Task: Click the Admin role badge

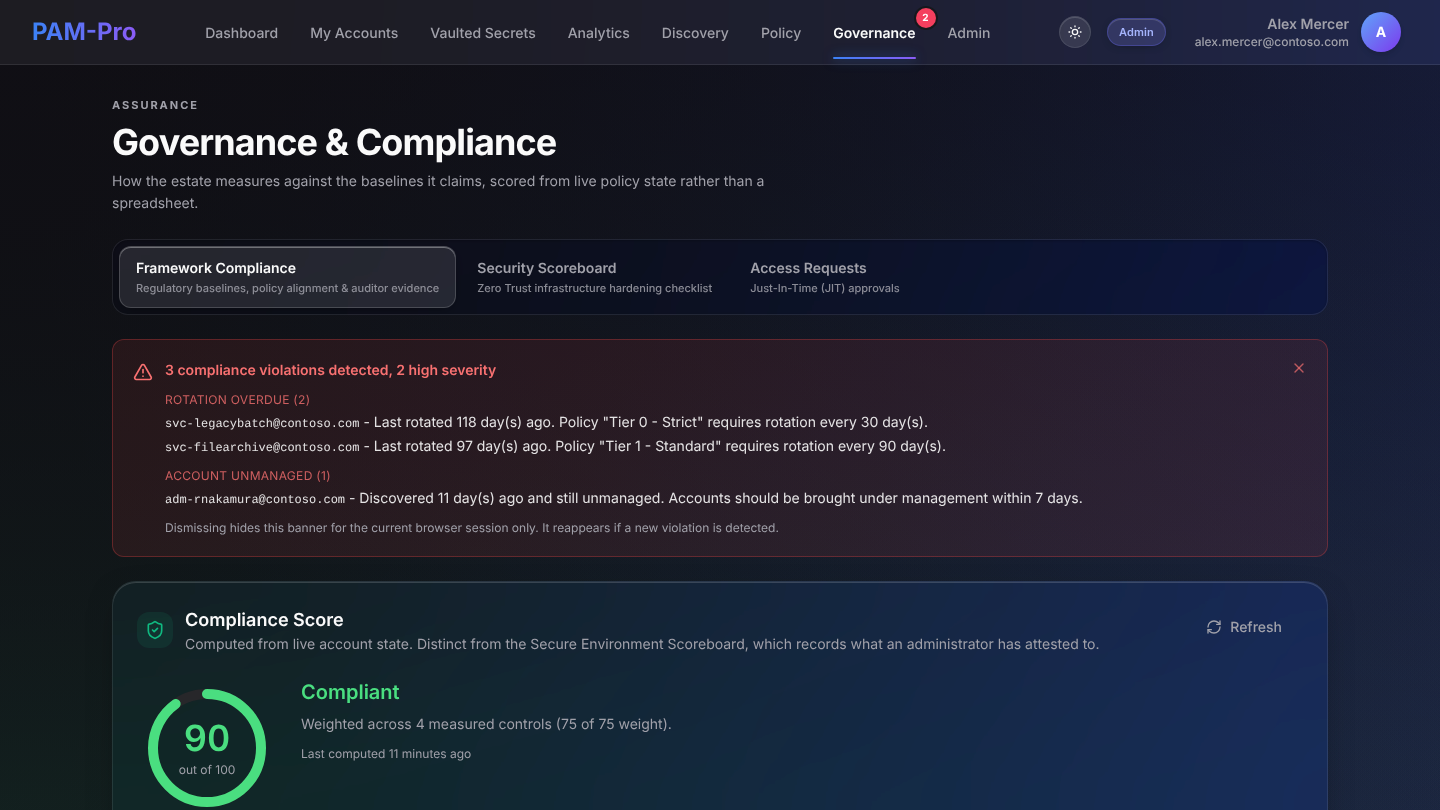Action: (1136, 32)
